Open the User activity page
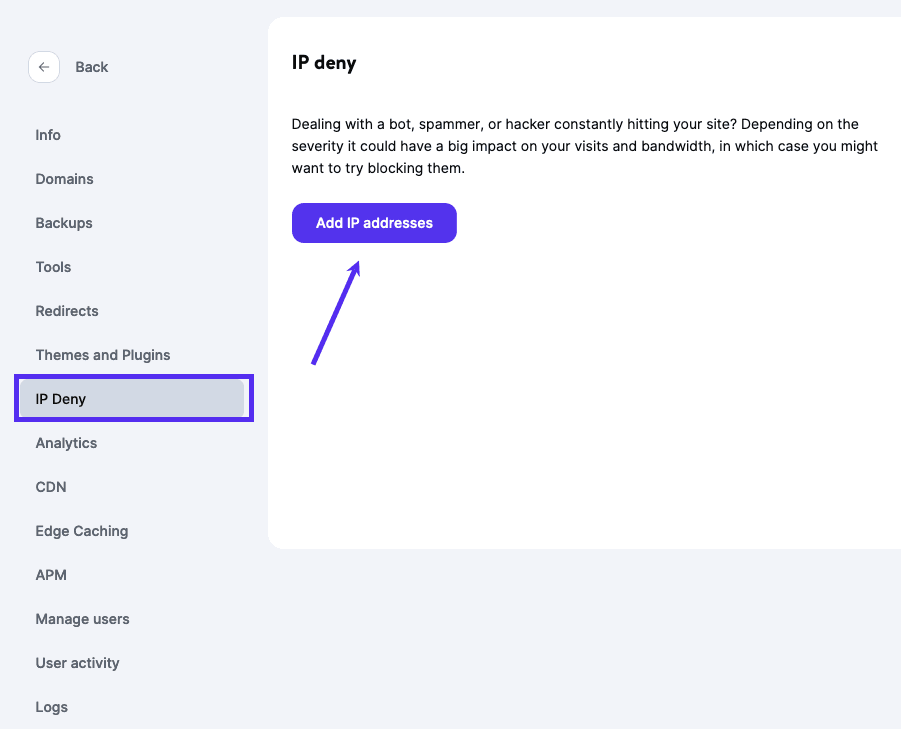 click(77, 663)
